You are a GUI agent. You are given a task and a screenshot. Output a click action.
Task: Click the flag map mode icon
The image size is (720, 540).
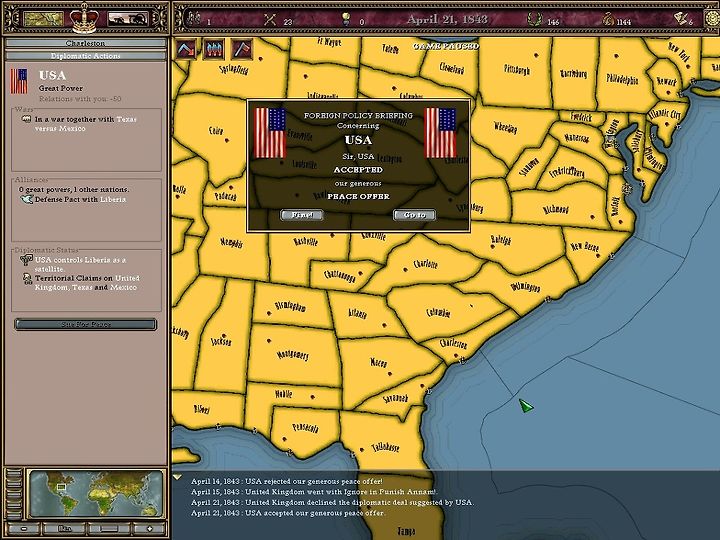pyautogui.click(x=242, y=49)
